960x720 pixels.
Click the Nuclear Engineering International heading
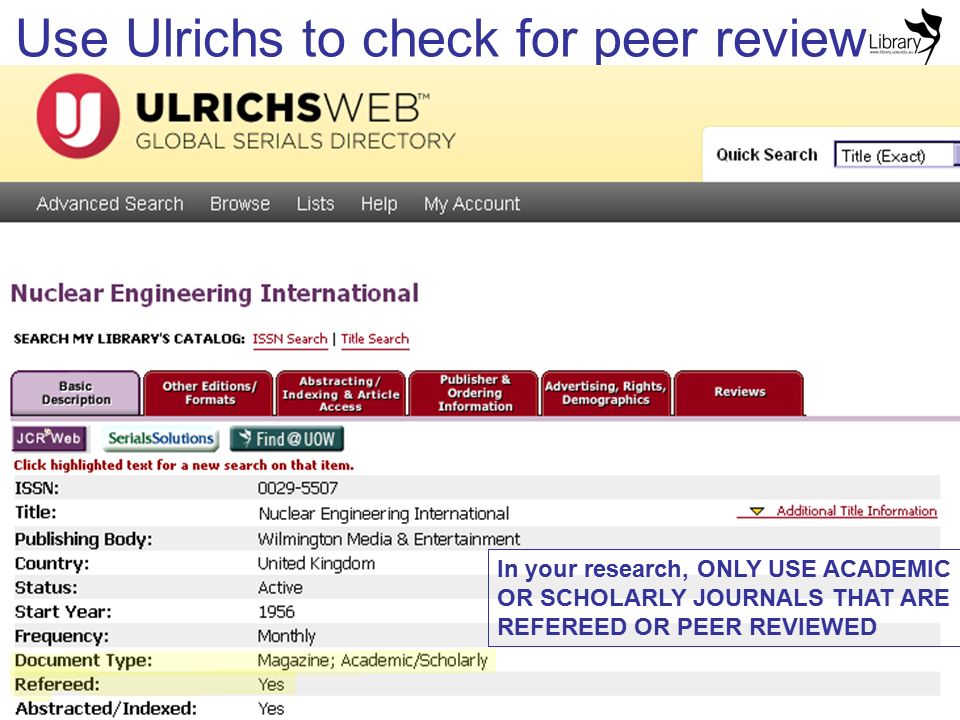click(215, 293)
